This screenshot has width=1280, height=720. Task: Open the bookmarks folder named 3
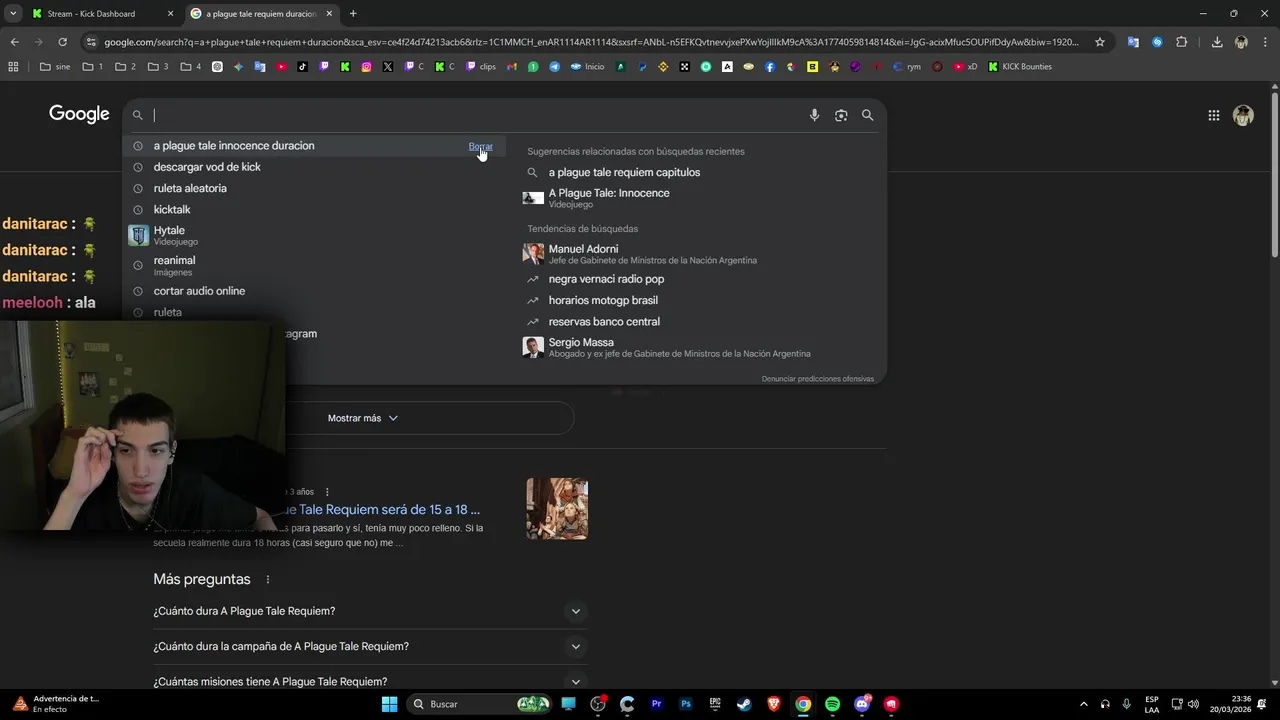tap(157, 67)
